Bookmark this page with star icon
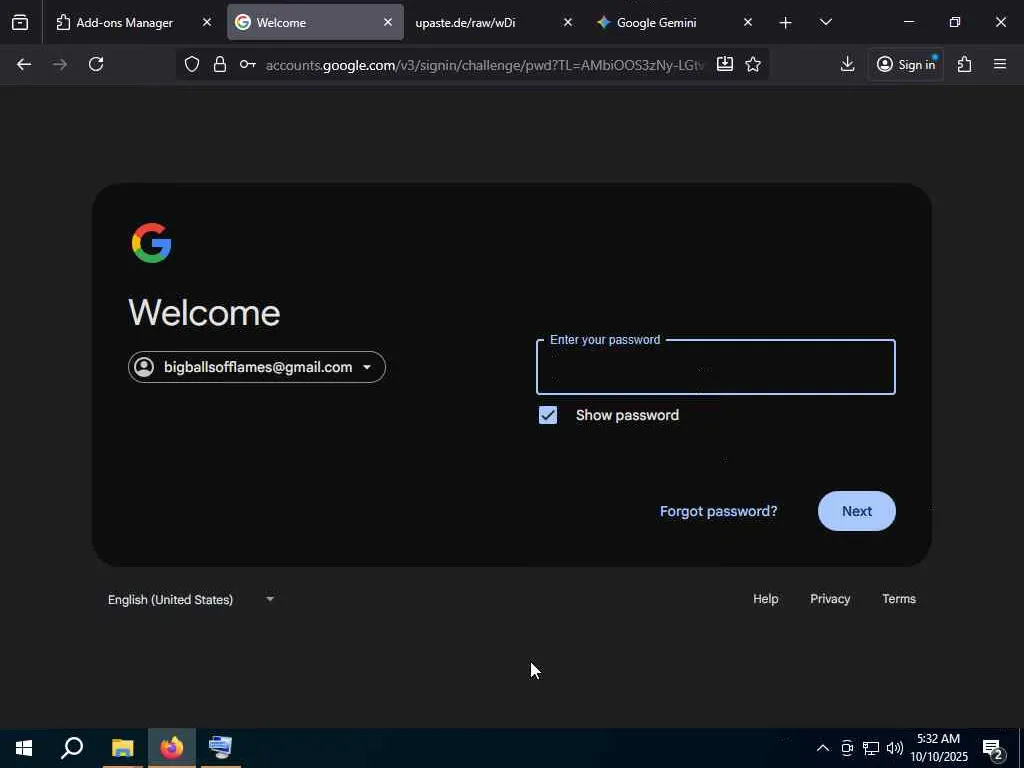Viewport: 1024px width, 768px height. tap(753, 64)
